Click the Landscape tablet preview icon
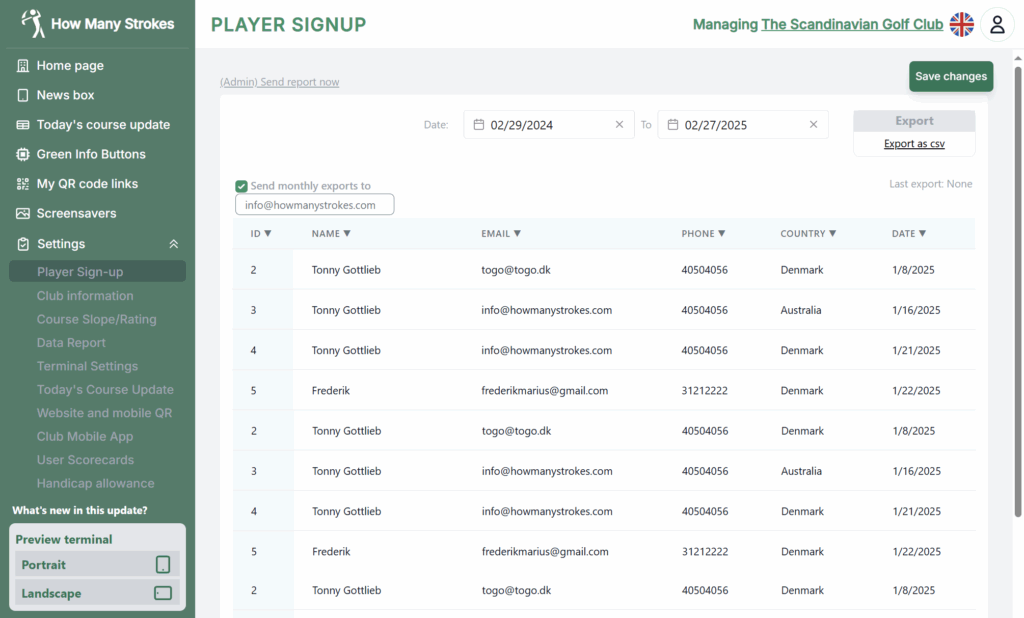 pyautogui.click(x=163, y=593)
